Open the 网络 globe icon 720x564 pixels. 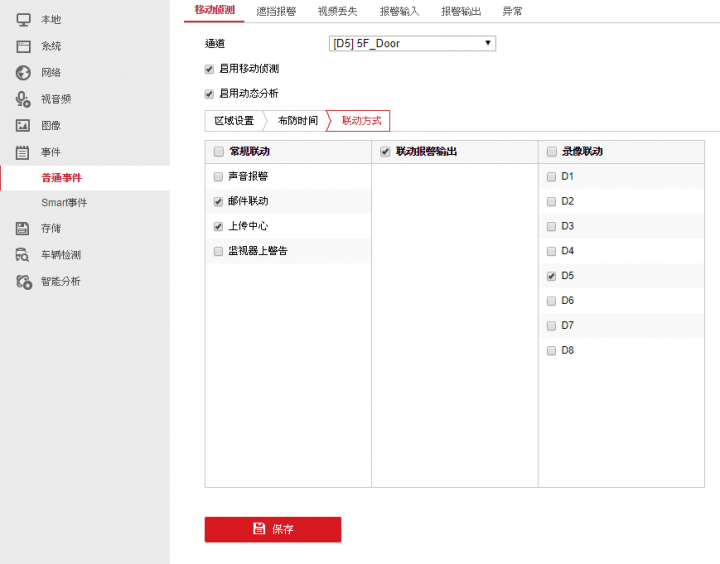(x=23, y=73)
